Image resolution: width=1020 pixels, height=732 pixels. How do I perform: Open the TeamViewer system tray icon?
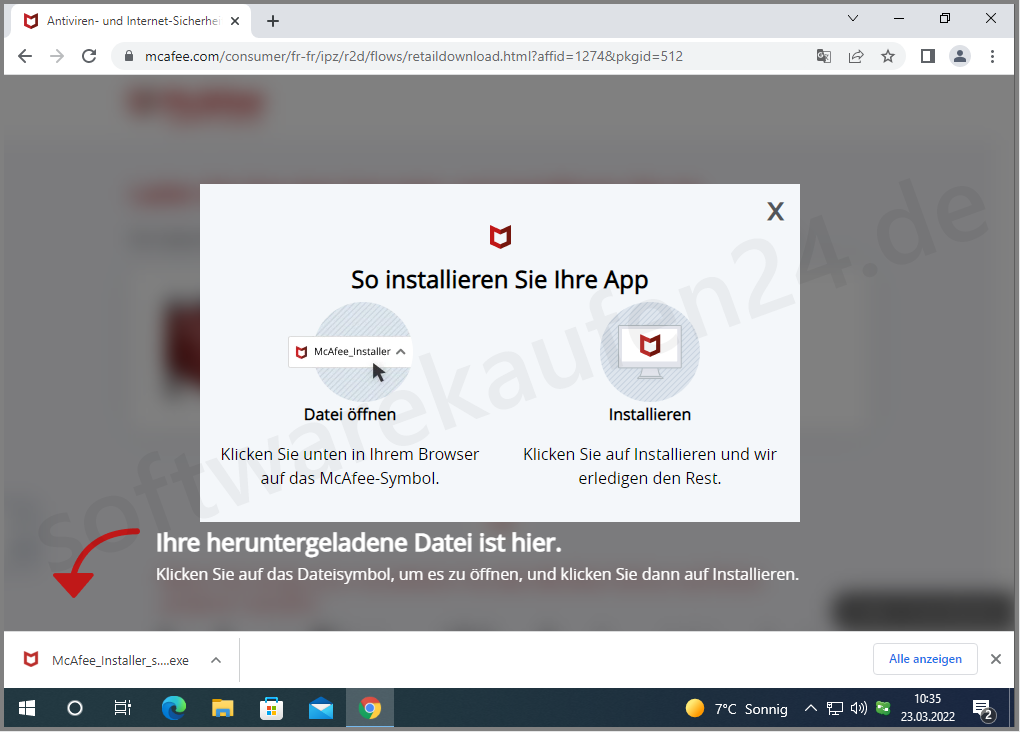(x=882, y=708)
